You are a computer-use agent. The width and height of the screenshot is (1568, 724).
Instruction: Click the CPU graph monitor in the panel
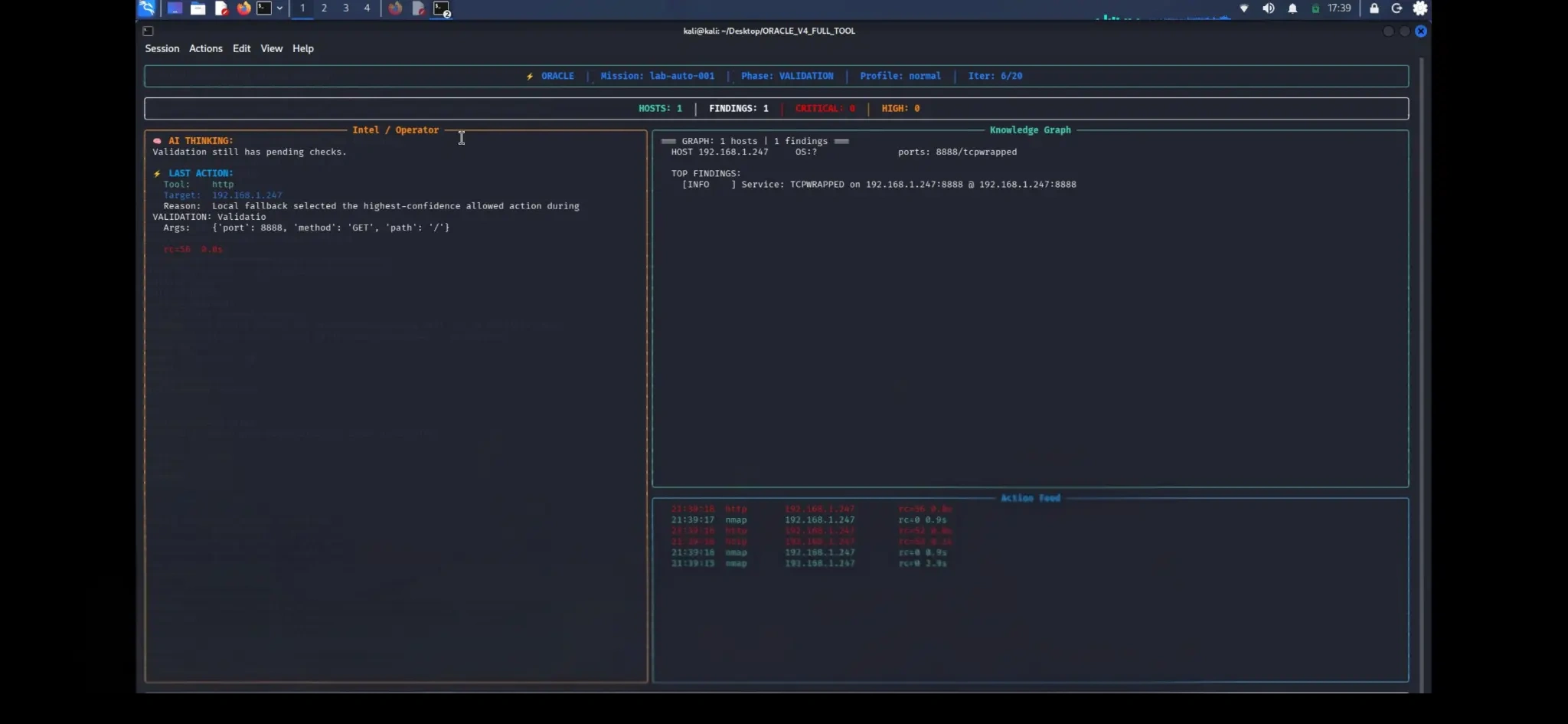point(1163,15)
